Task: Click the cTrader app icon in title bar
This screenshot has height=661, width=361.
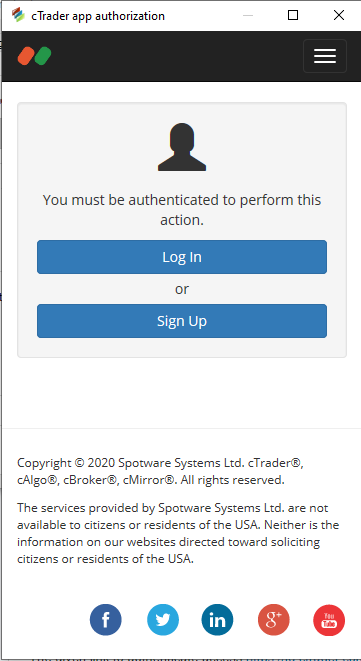Action: pos(18,15)
